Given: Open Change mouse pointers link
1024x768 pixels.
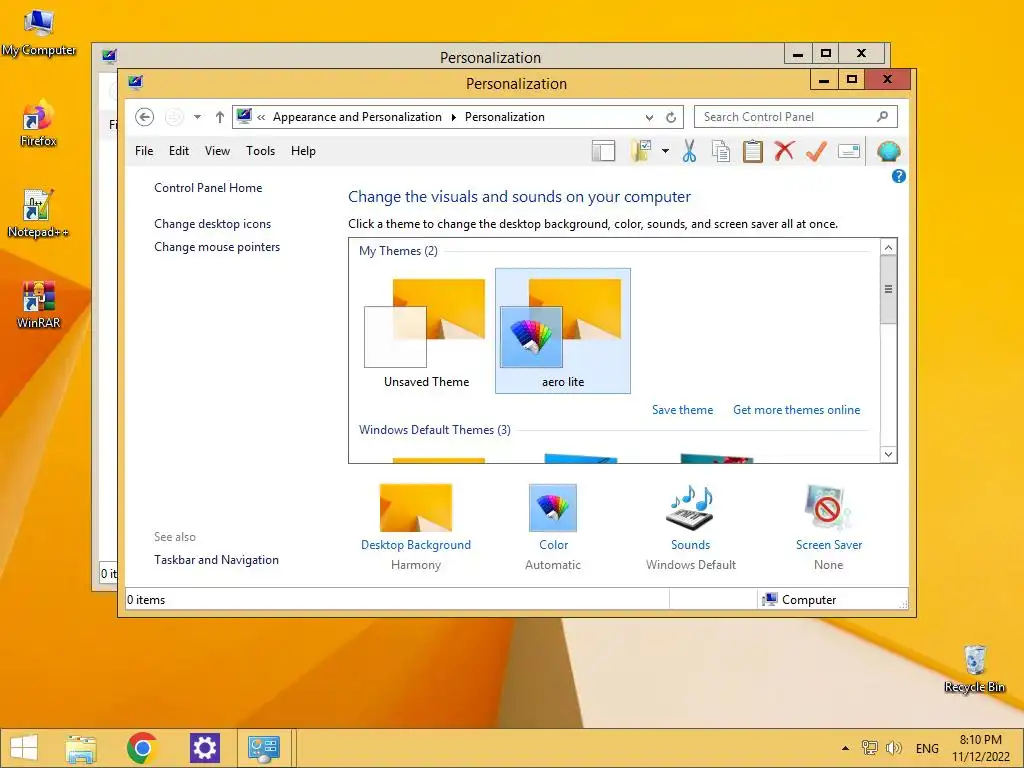Looking at the screenshot, I should tap(217, 247).
